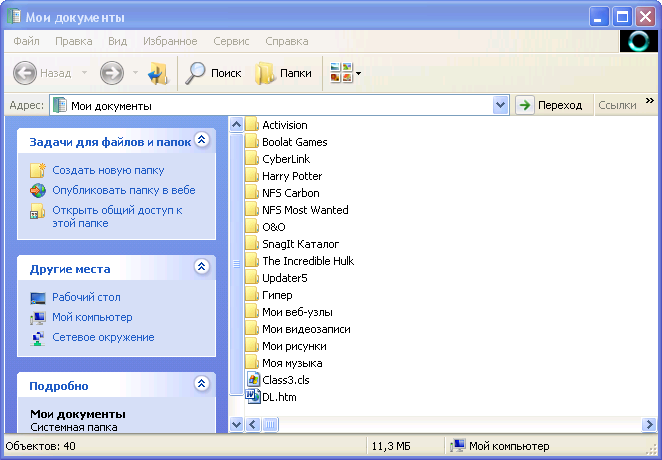Go to Сетевое окружение link
The image size is (662, 460).
coord(103,338)
